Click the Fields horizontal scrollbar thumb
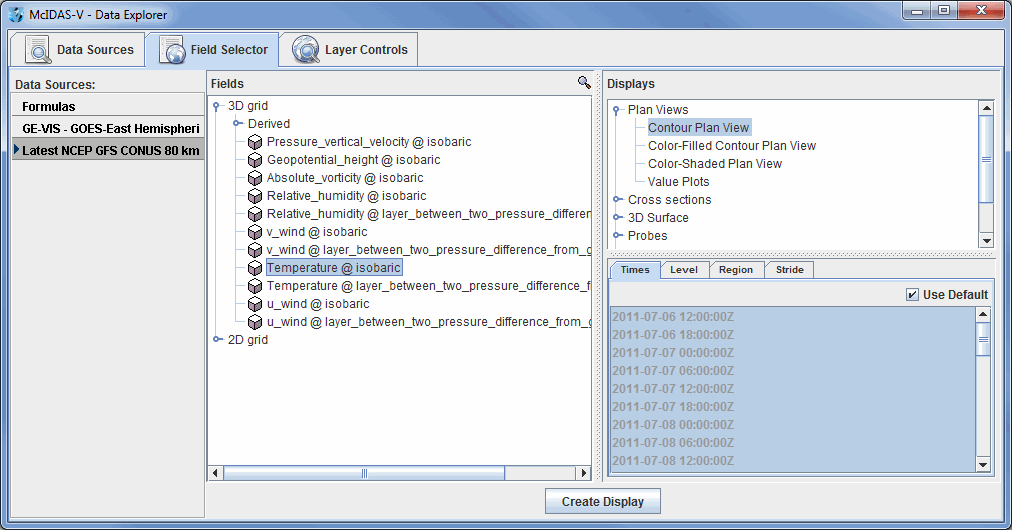This screenshot has height=530, width=1012. [364, 473]
